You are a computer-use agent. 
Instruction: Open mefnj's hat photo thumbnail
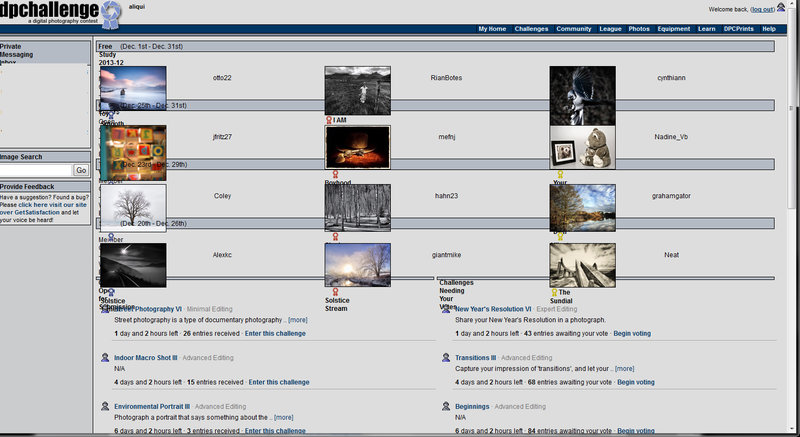[x=358, y=147]
